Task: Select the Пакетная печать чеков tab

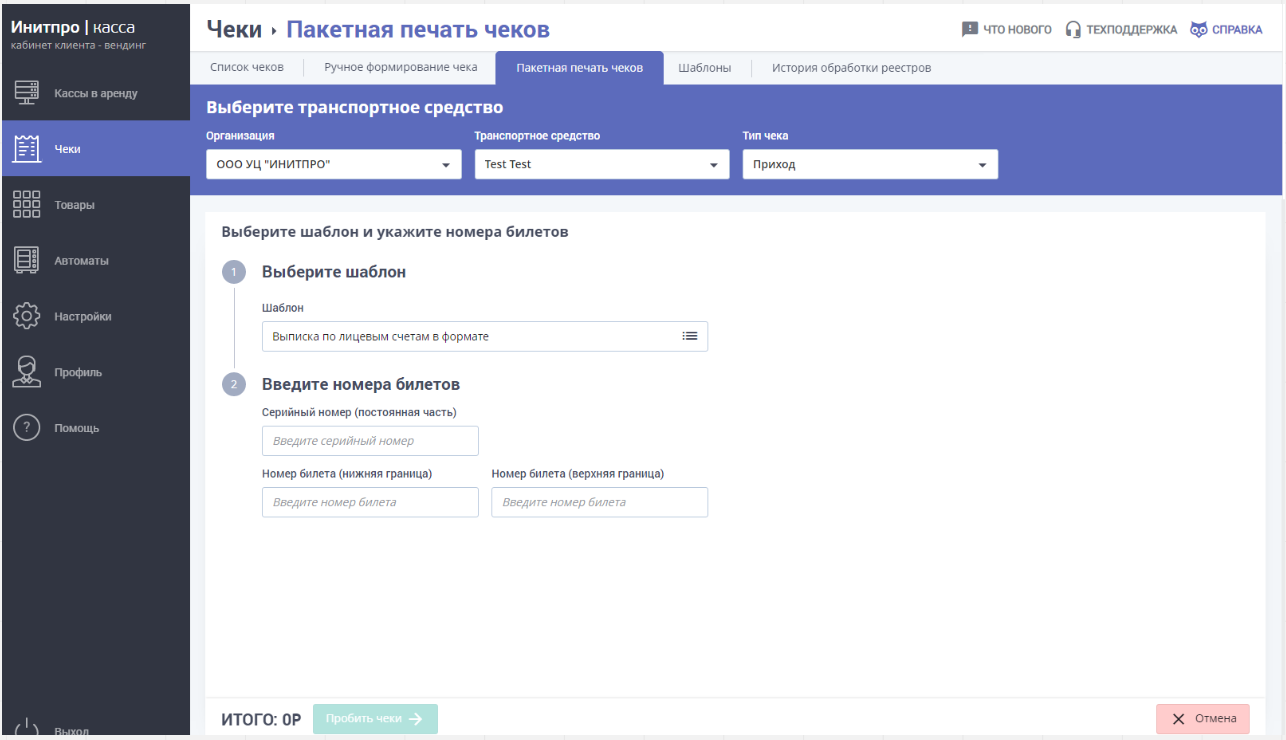Action: tap(580, 68)
